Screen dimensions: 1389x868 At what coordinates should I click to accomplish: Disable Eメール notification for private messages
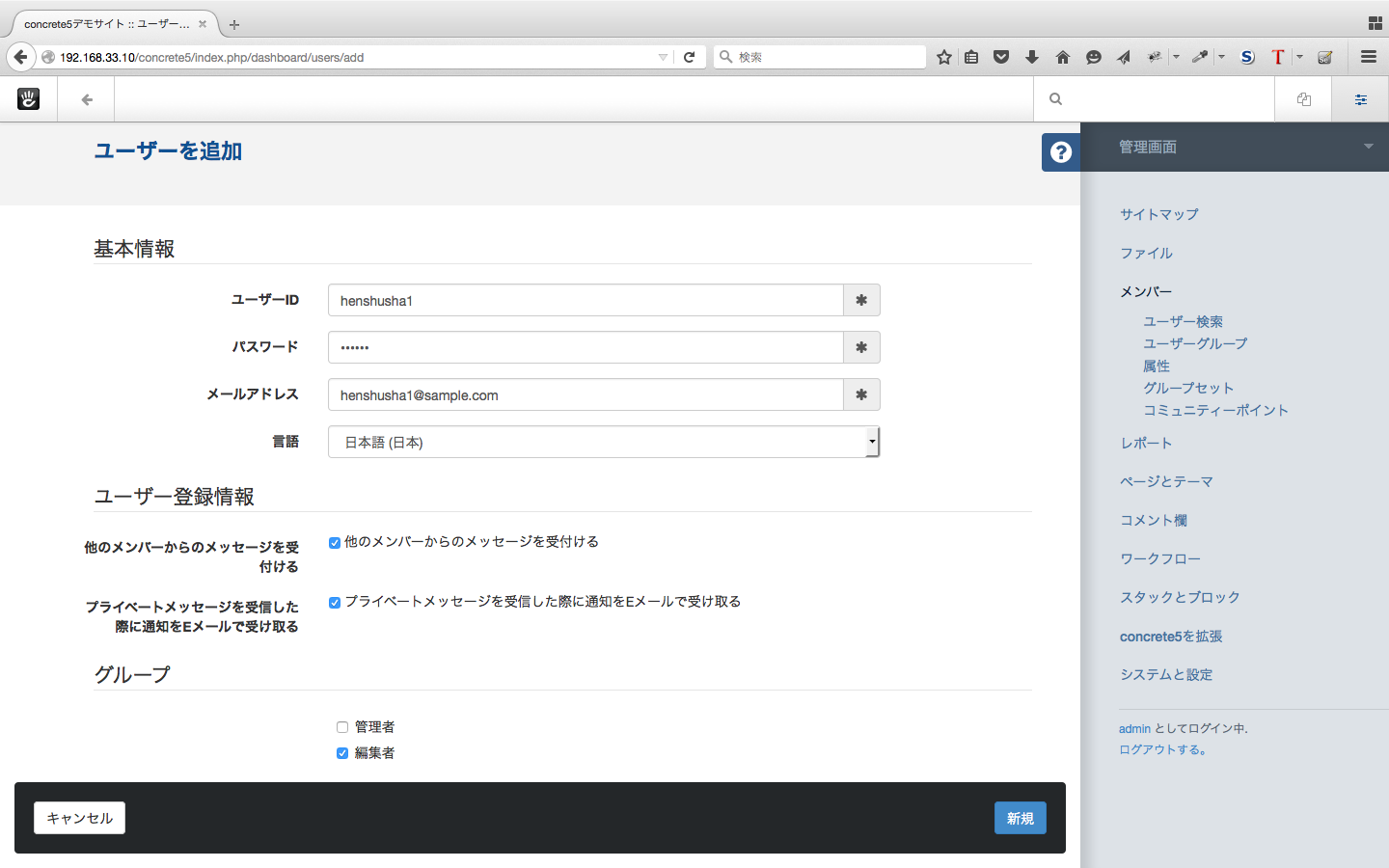(x=335, y=602)
